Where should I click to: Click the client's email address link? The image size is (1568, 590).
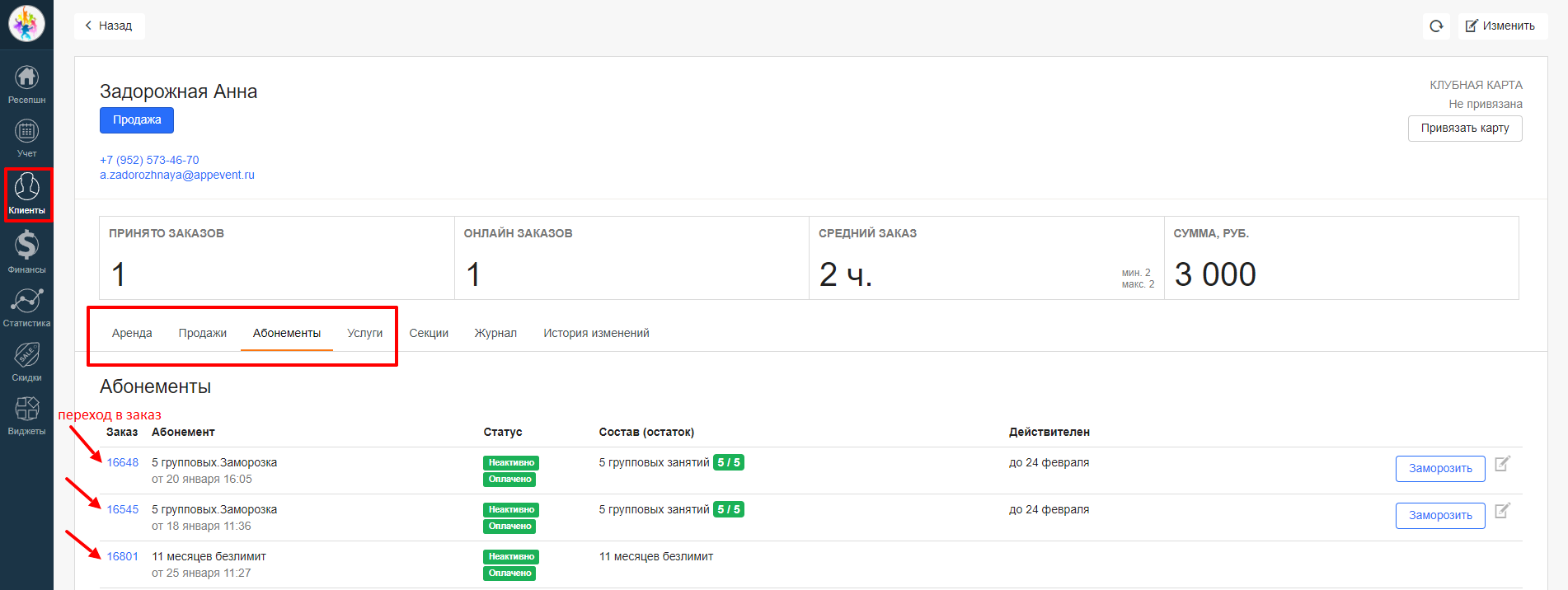pos(177,176)
